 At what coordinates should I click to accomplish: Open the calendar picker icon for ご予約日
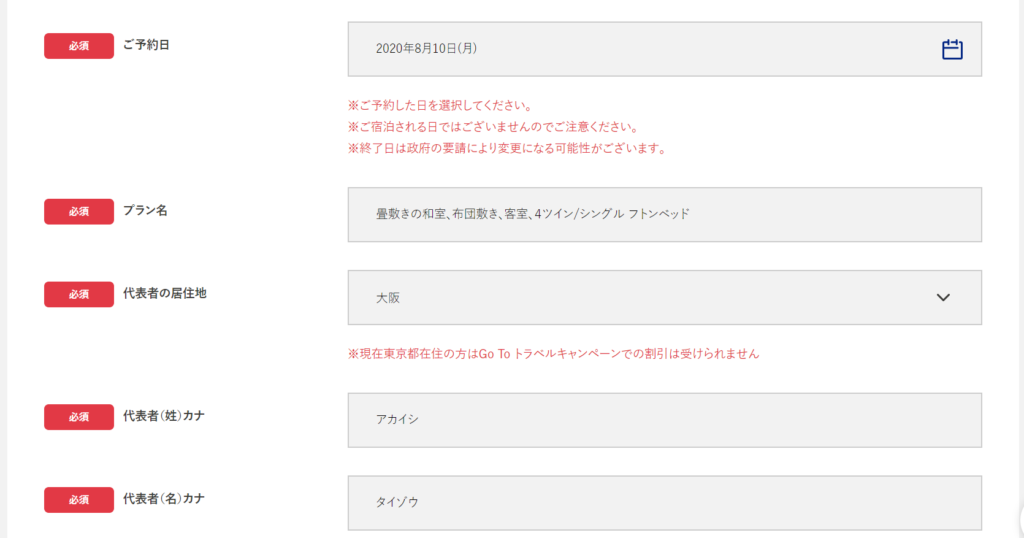[x=952, y=49]
